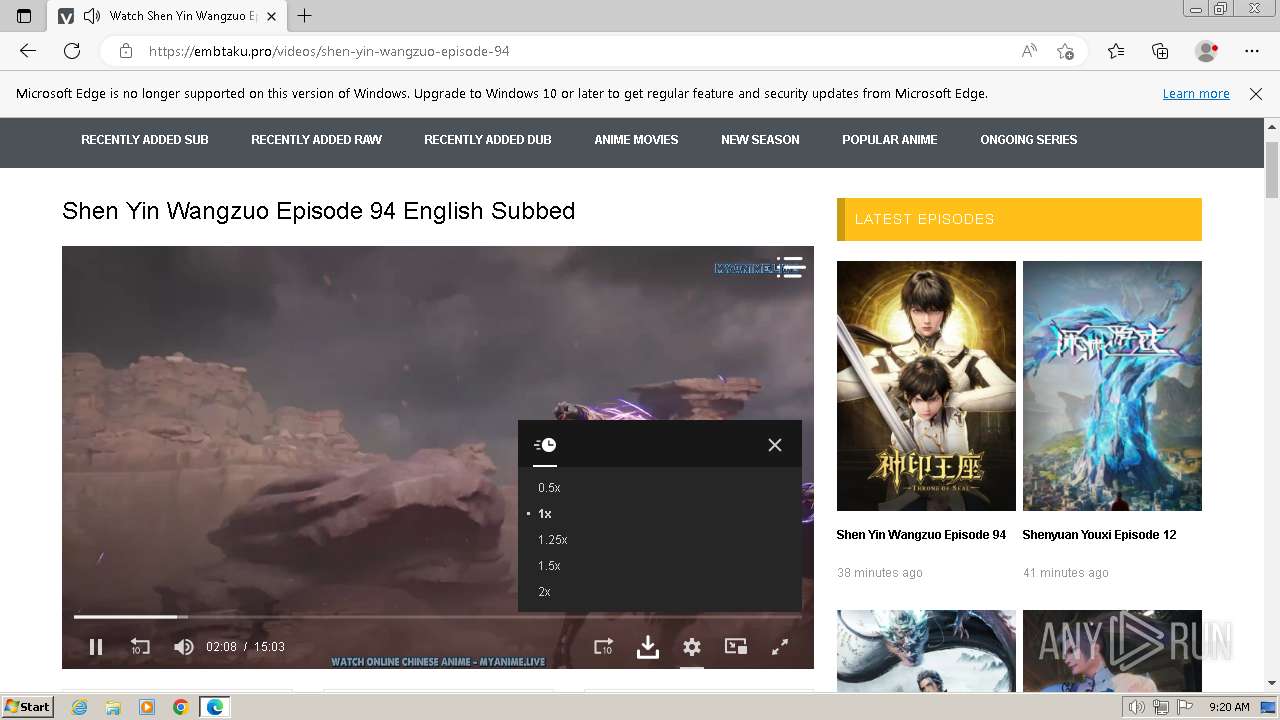Image resolution: width=1280 pixels, height=720 pixels.
Task: Toggle the player settings gear
Action: click(692, 647)
